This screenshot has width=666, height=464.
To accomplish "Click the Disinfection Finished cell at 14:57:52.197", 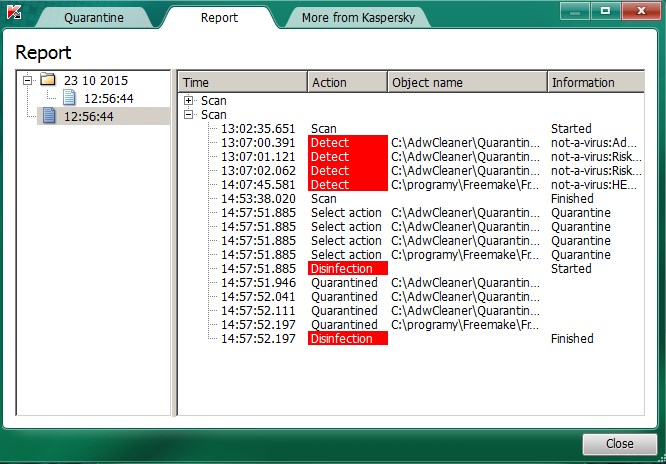I will click(347, 339).
